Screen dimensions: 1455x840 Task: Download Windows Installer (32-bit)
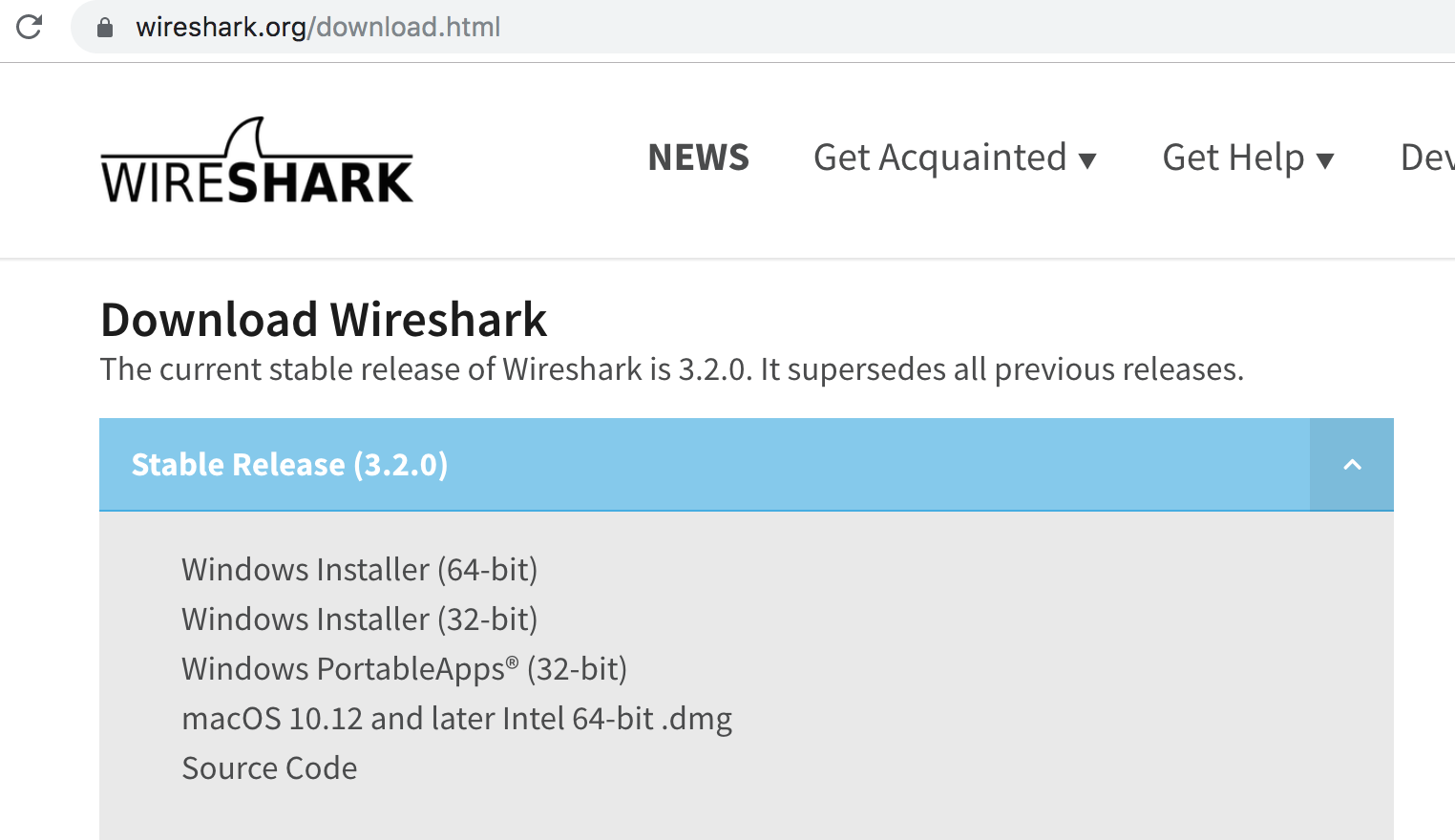click(359, 619)
